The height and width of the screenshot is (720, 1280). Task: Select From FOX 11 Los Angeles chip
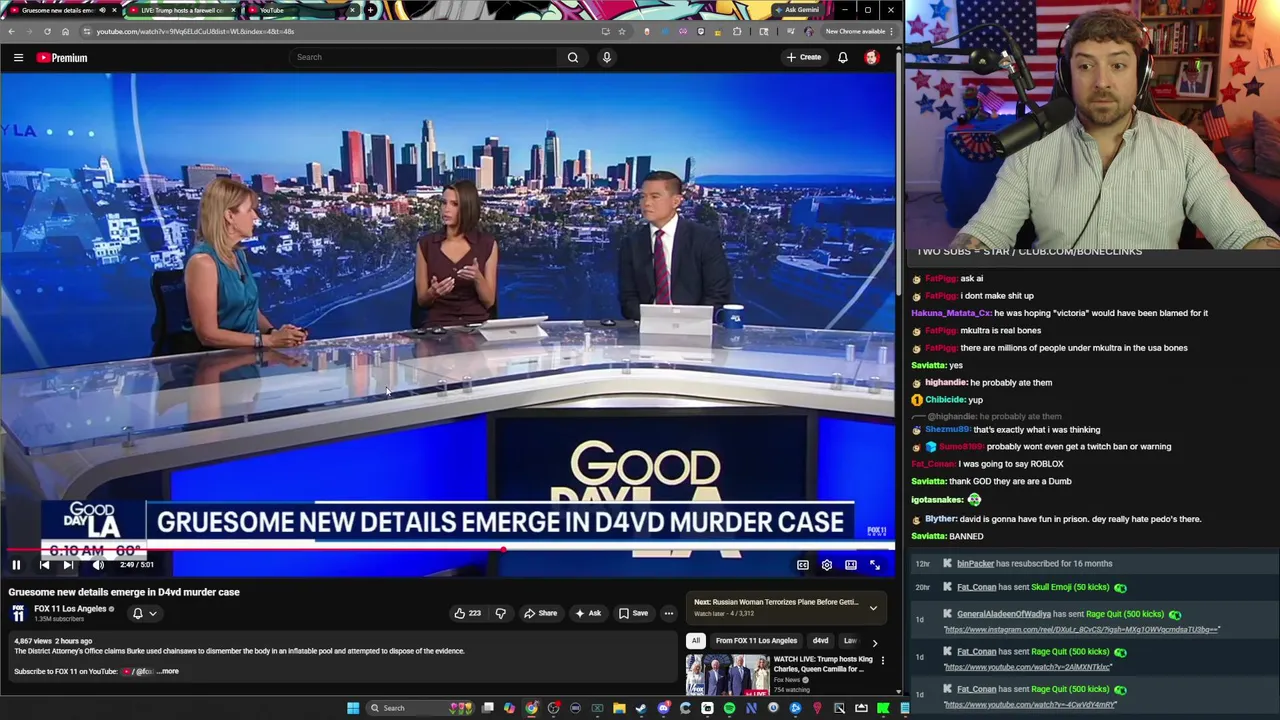click(x=756, y=641)
